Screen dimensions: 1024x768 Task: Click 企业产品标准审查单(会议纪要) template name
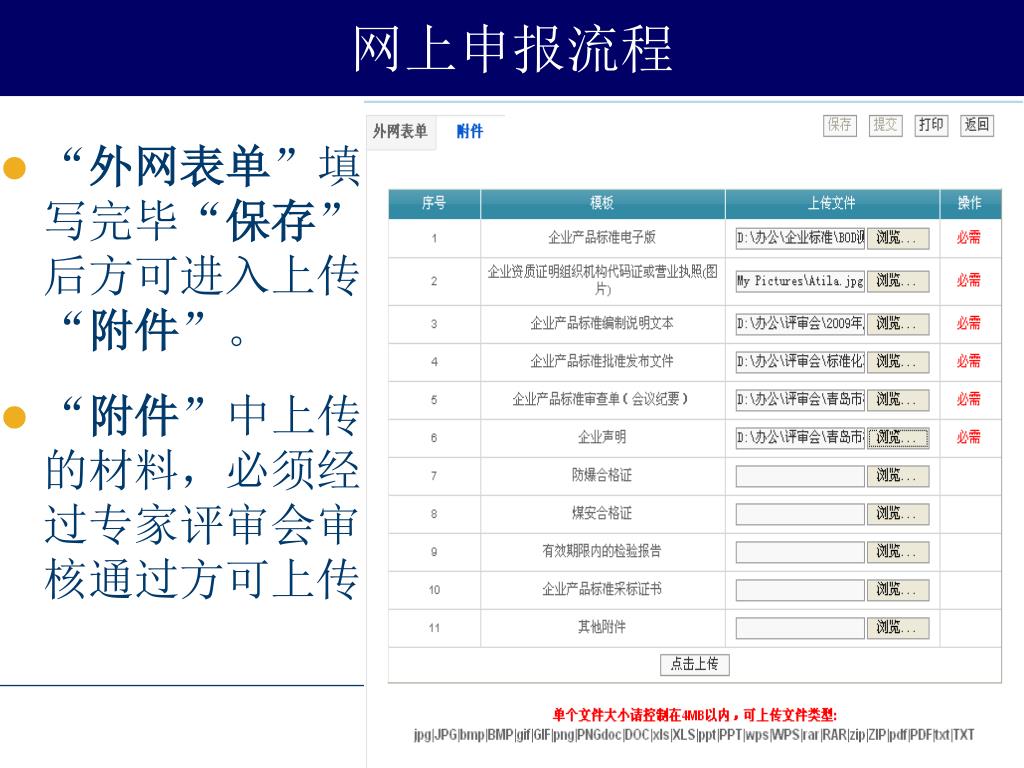click(x=601, y=399)
